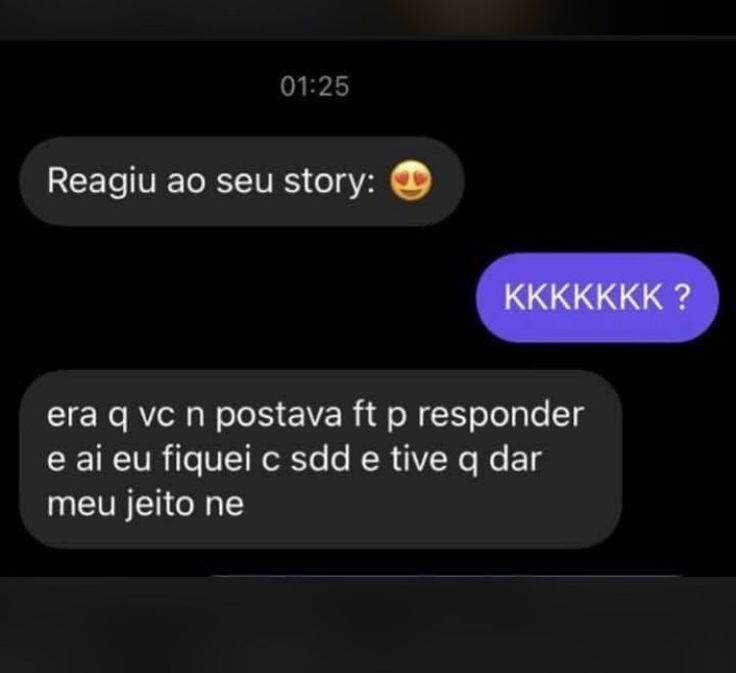Viewport: 736px width, 673px height.
Task: Click the word 'jeito' on the last line
Action: [160, 504]
